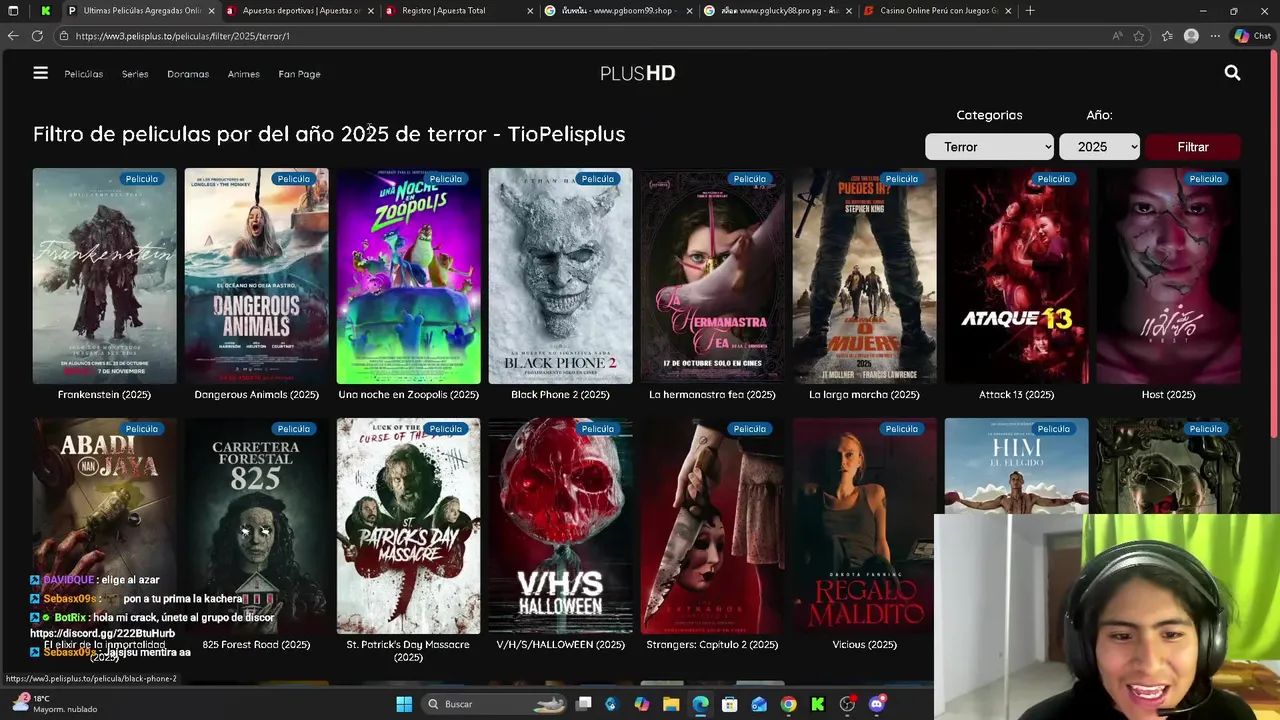Open the Black Phone 2 poster
The image size is (1280, 720).
[560, 276]
